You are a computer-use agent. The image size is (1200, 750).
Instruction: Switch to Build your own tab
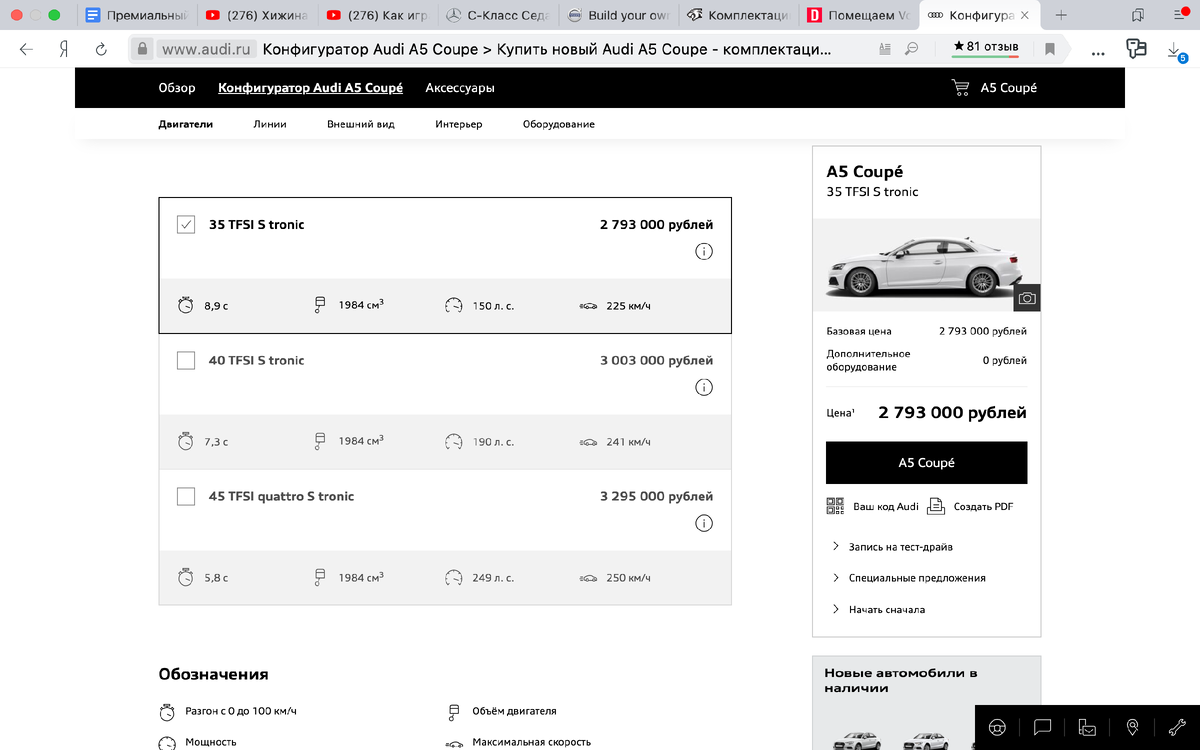pos(620,15)
